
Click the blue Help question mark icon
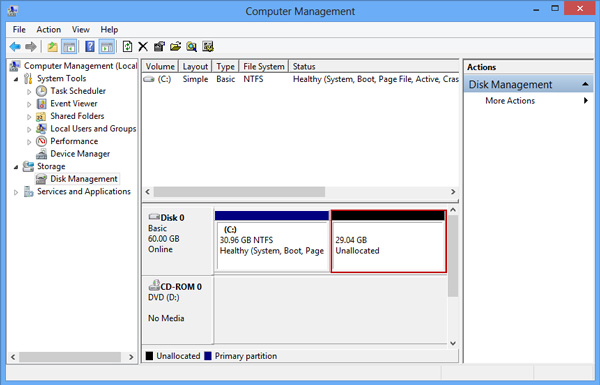pos(90,47)
